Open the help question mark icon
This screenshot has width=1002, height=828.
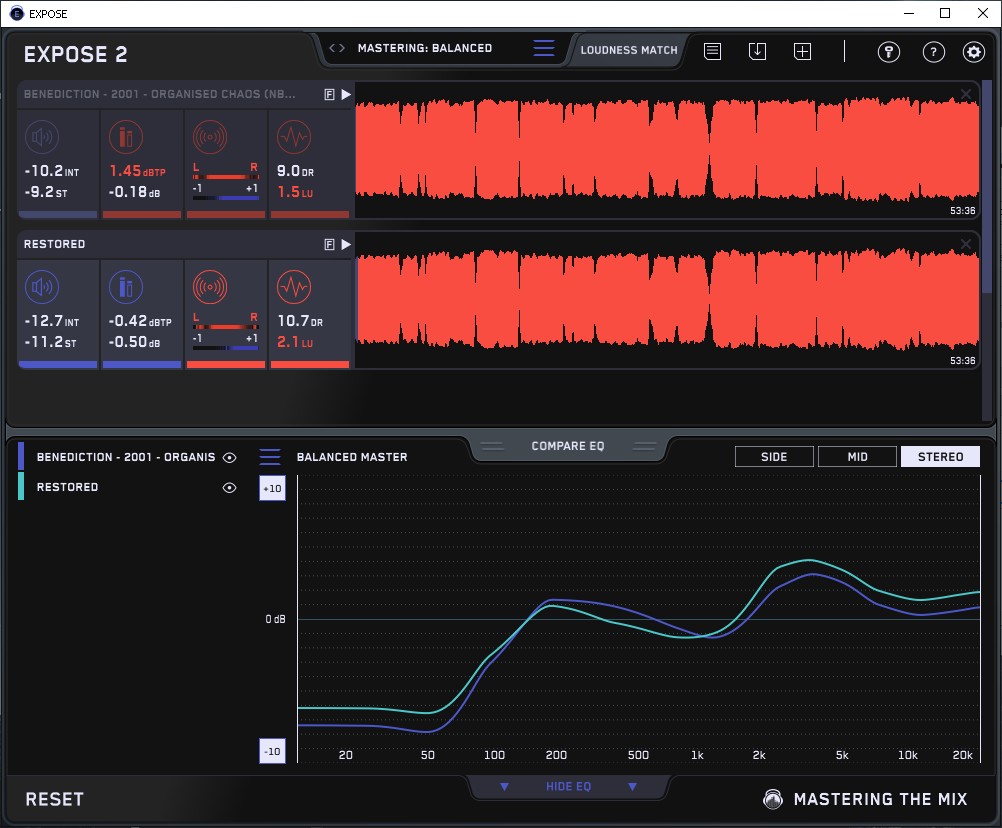coord(933,52)
